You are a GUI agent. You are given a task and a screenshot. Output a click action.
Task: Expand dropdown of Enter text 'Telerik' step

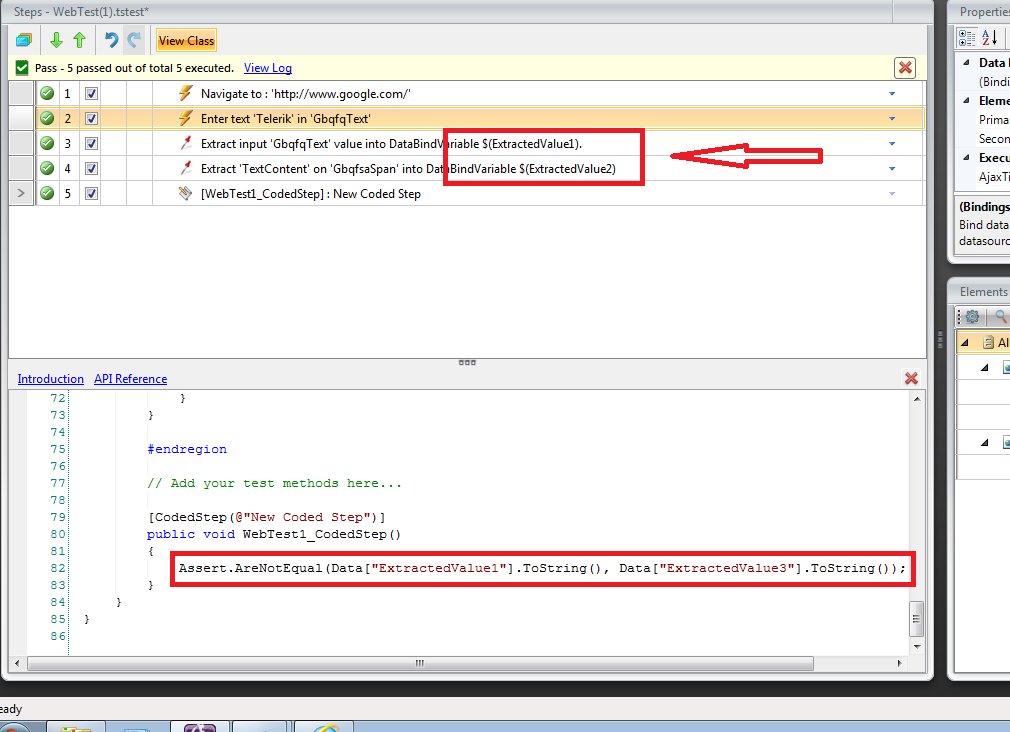[892, 119]
